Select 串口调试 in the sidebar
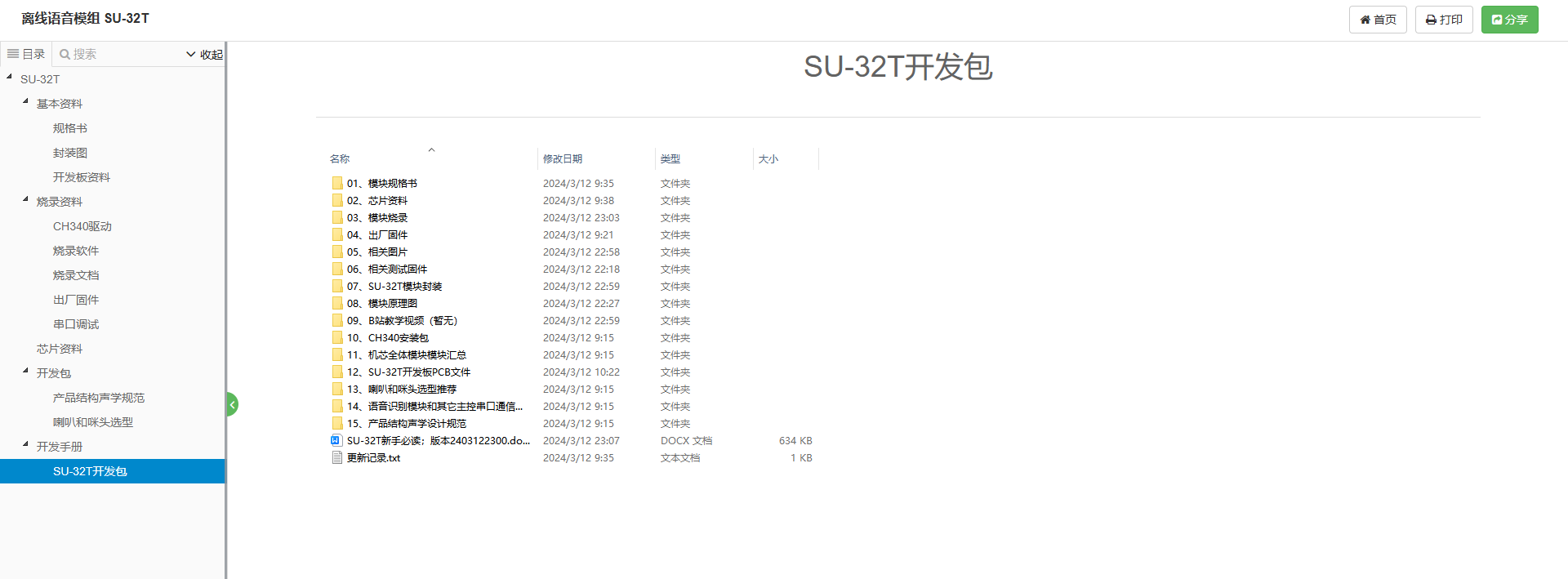1568x579 pixels. coord(76,324)
